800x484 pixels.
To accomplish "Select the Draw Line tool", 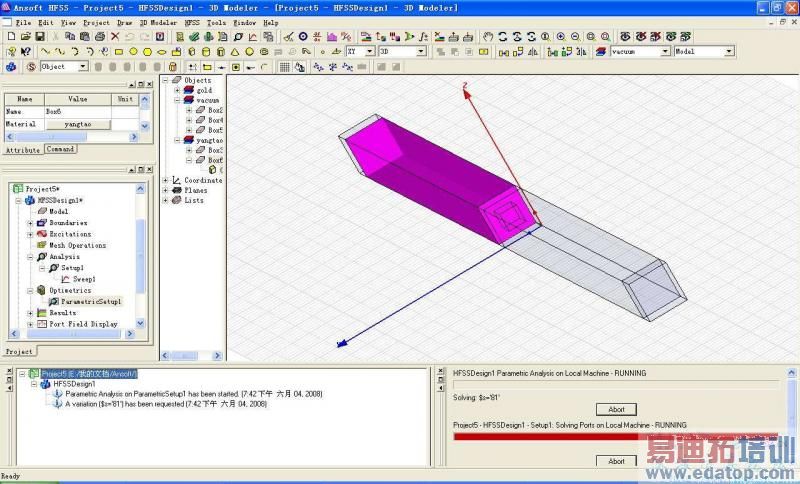I will (x=45, y=52).
